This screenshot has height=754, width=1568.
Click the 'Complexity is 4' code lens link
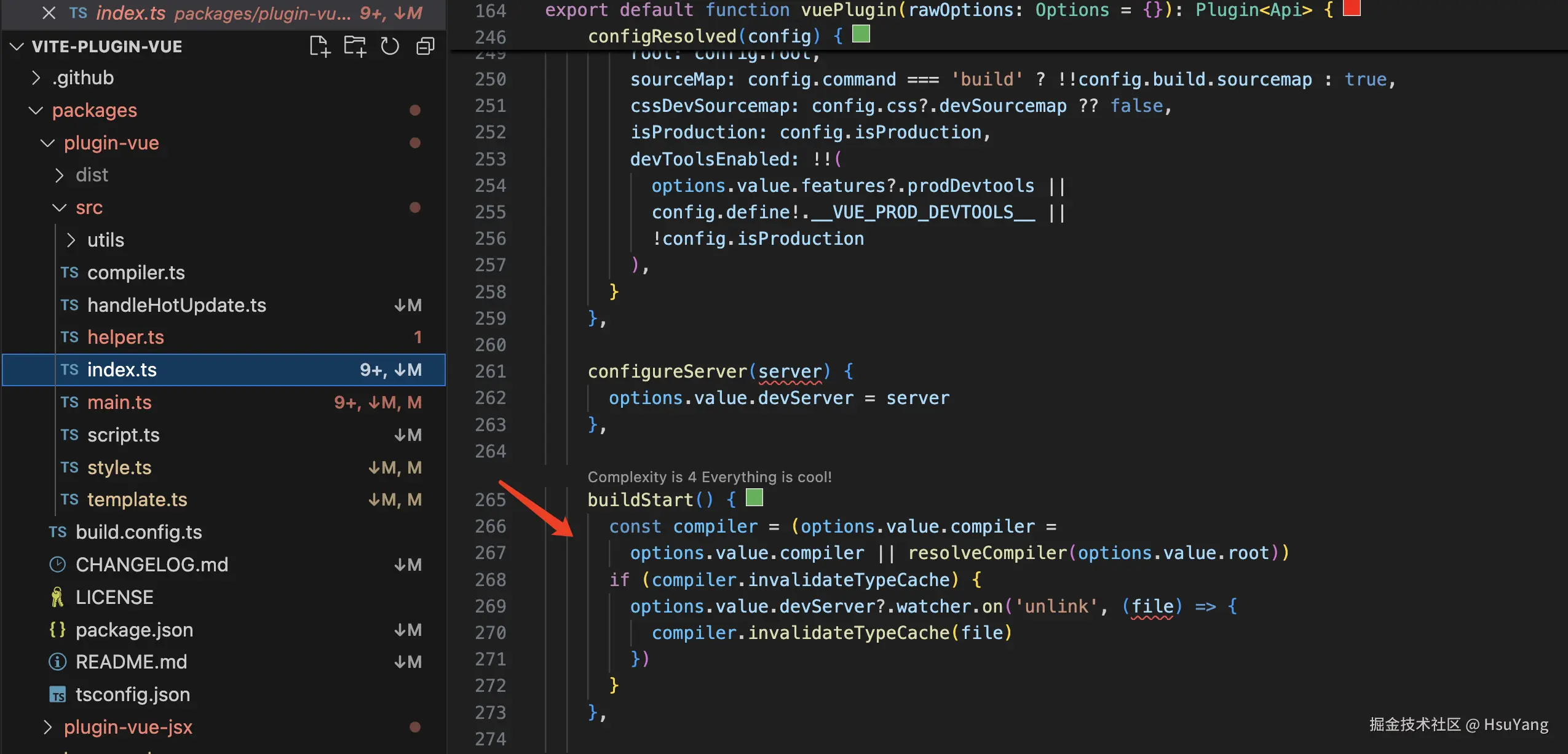709,477
